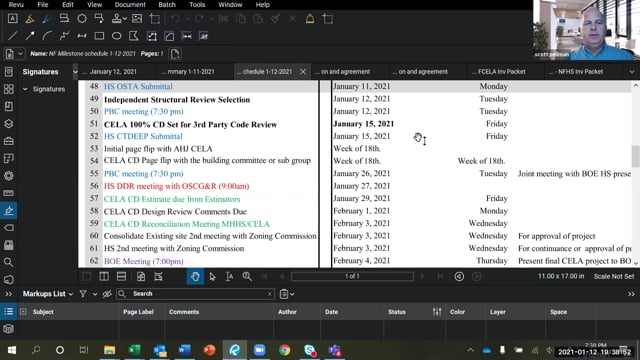This screenshot has height=360, width=640.
Task: Toggle the fit-page view button
Action: [x=141, y=277]
